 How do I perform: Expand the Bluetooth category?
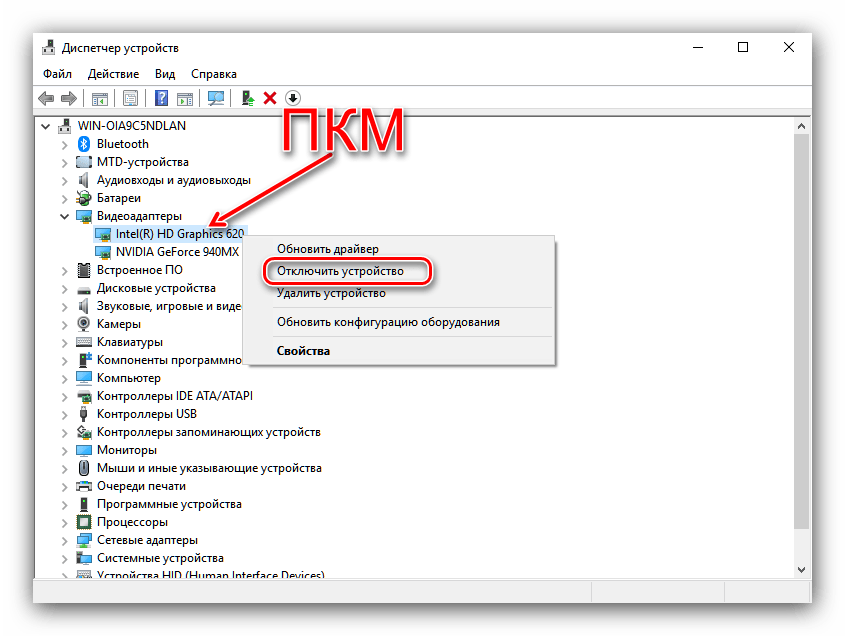65,144
